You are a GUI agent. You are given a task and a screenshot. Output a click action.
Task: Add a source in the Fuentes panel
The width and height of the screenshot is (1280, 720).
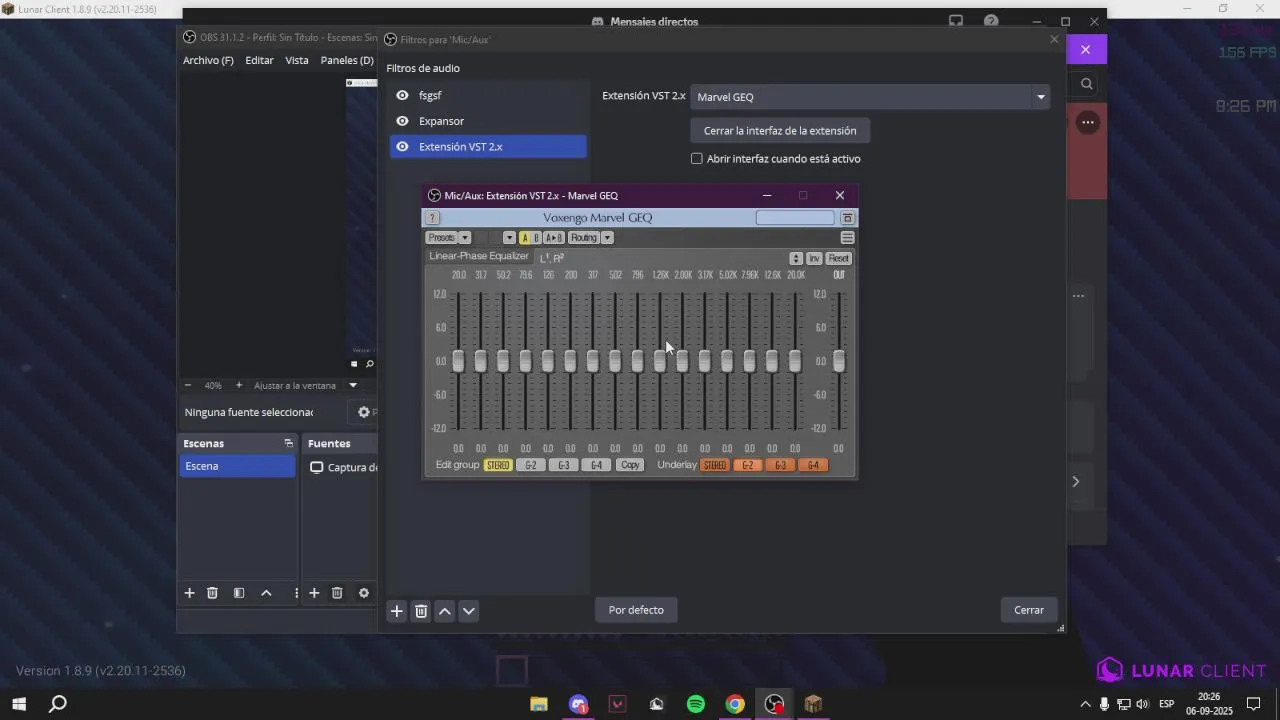pos(314,593)
